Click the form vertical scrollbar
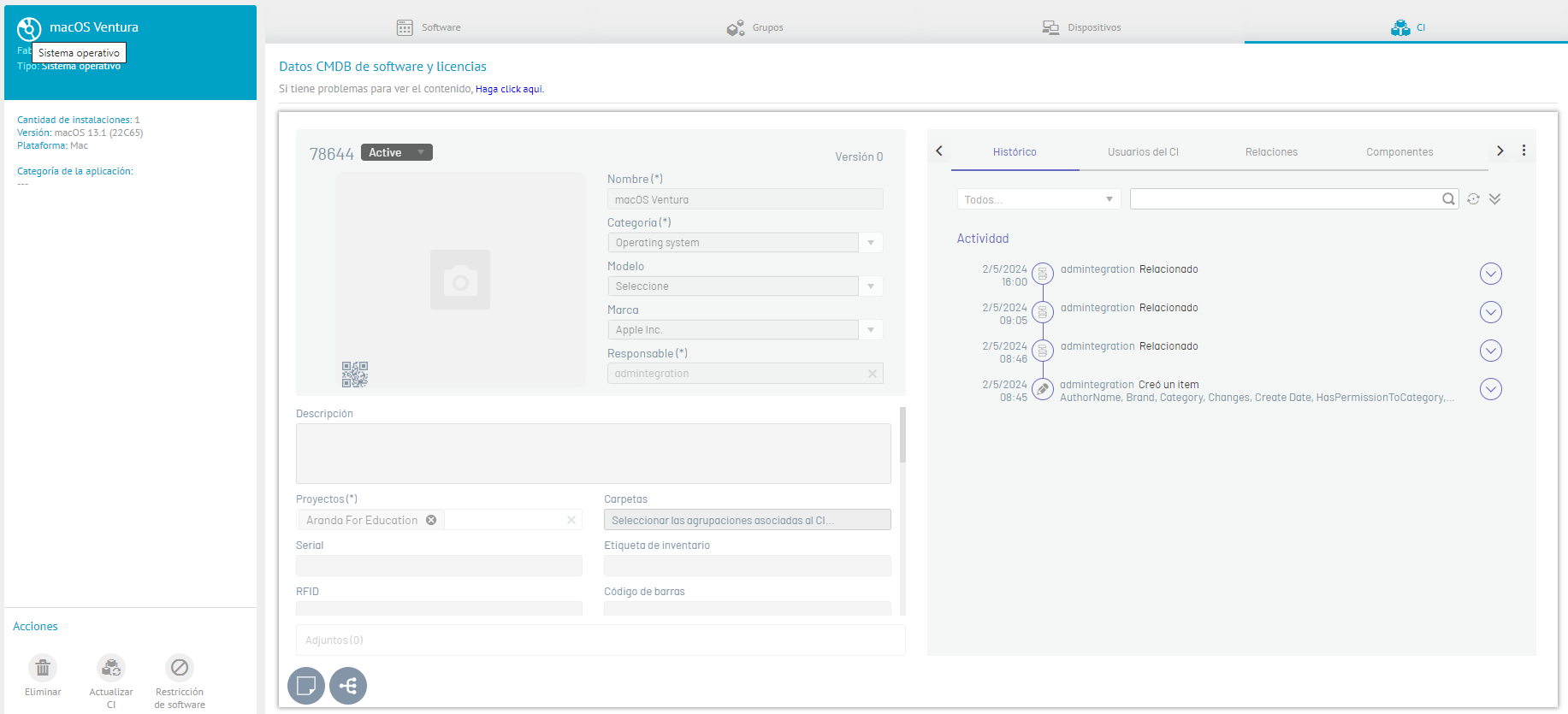 (x=902, y=434)
